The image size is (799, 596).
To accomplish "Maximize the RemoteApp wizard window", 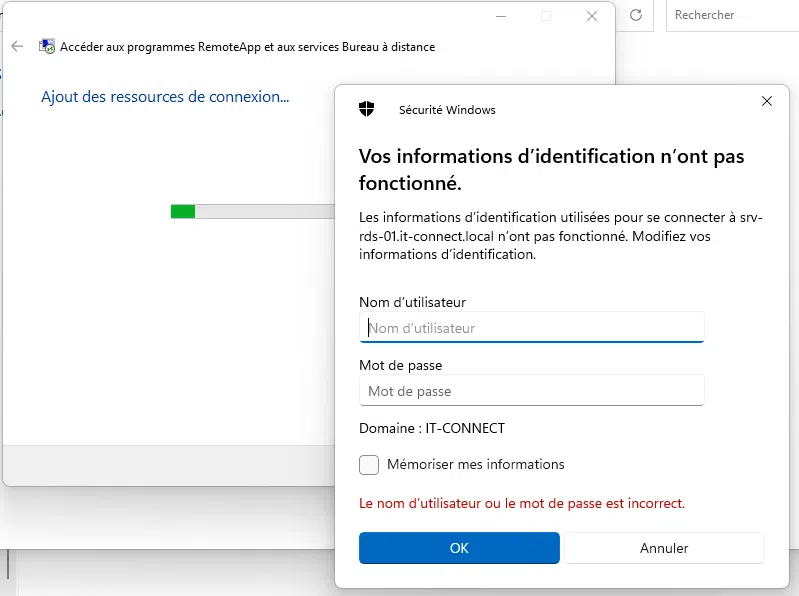I will [x=546, y=16].
